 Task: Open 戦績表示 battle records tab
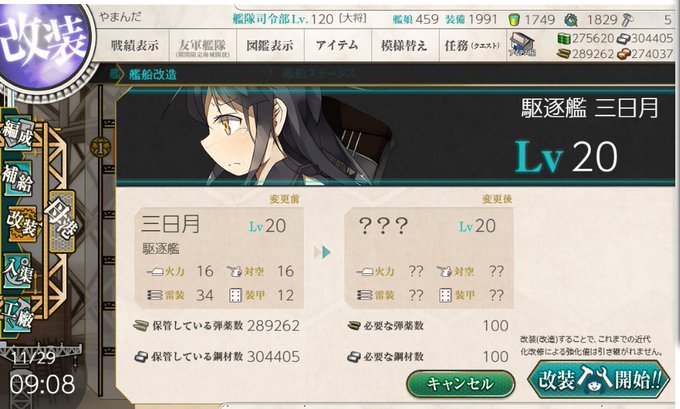click(x=134, y=45)
